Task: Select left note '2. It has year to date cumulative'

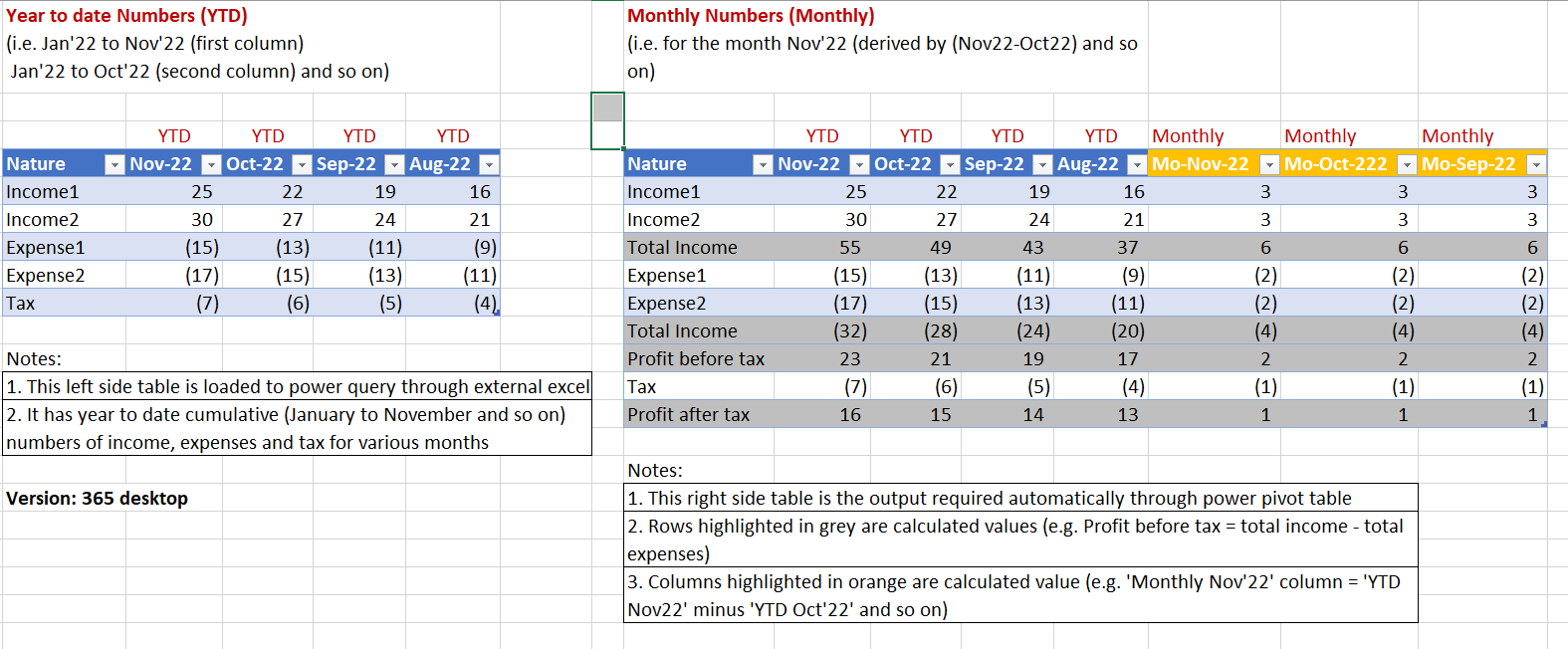Action: click(x=298, y=428)
